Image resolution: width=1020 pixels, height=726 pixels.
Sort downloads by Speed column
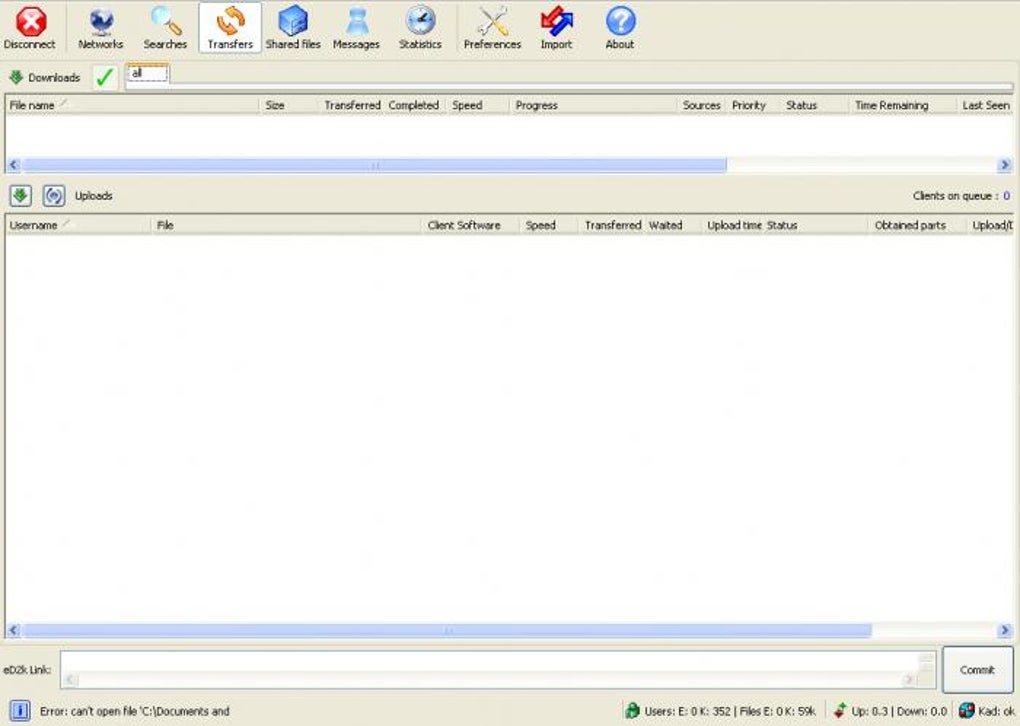point(477,105)
